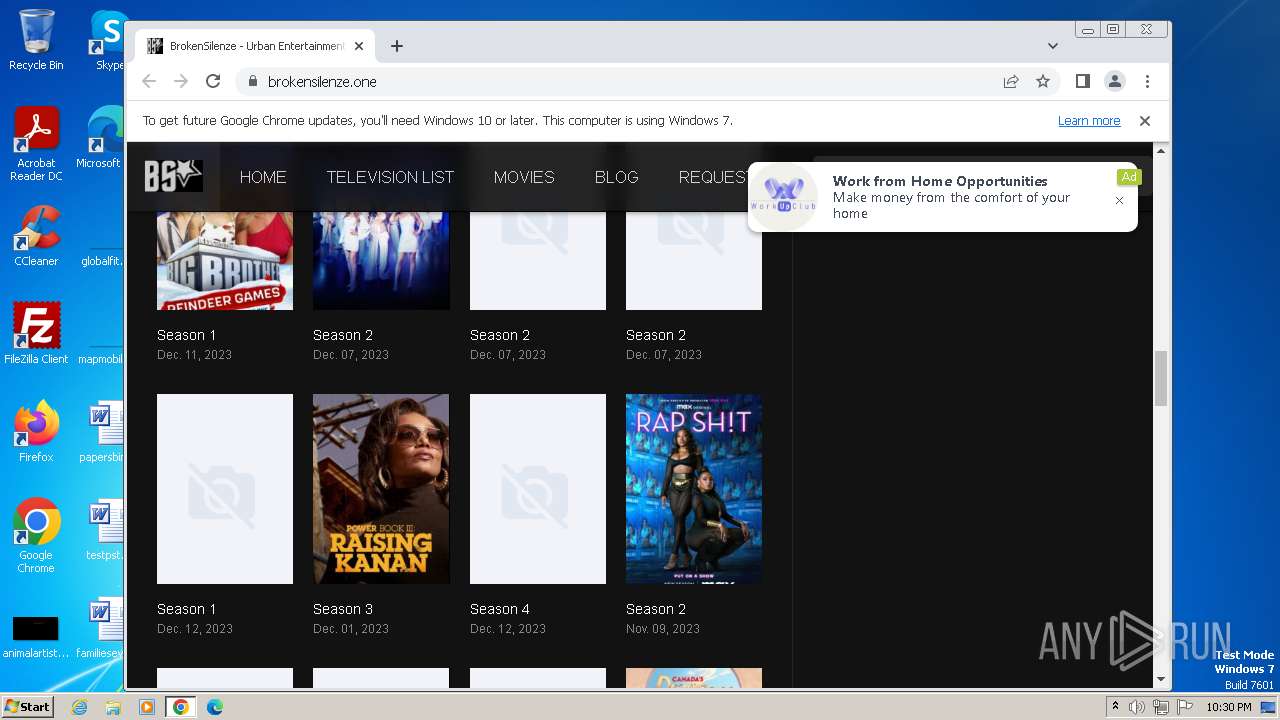Show hidden tray icons arrow
This screenshot has width=1280, height=720.
point(1115,707)
